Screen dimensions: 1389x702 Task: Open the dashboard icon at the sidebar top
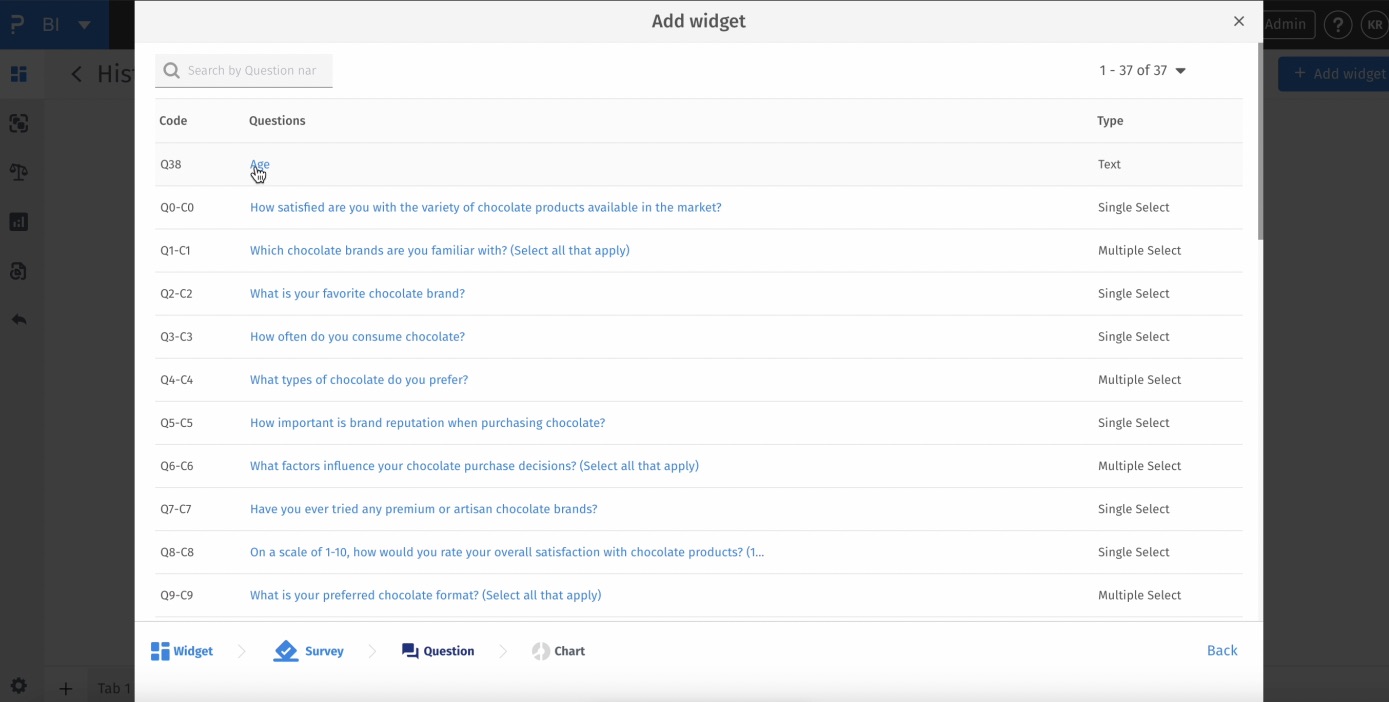(18, 74)
